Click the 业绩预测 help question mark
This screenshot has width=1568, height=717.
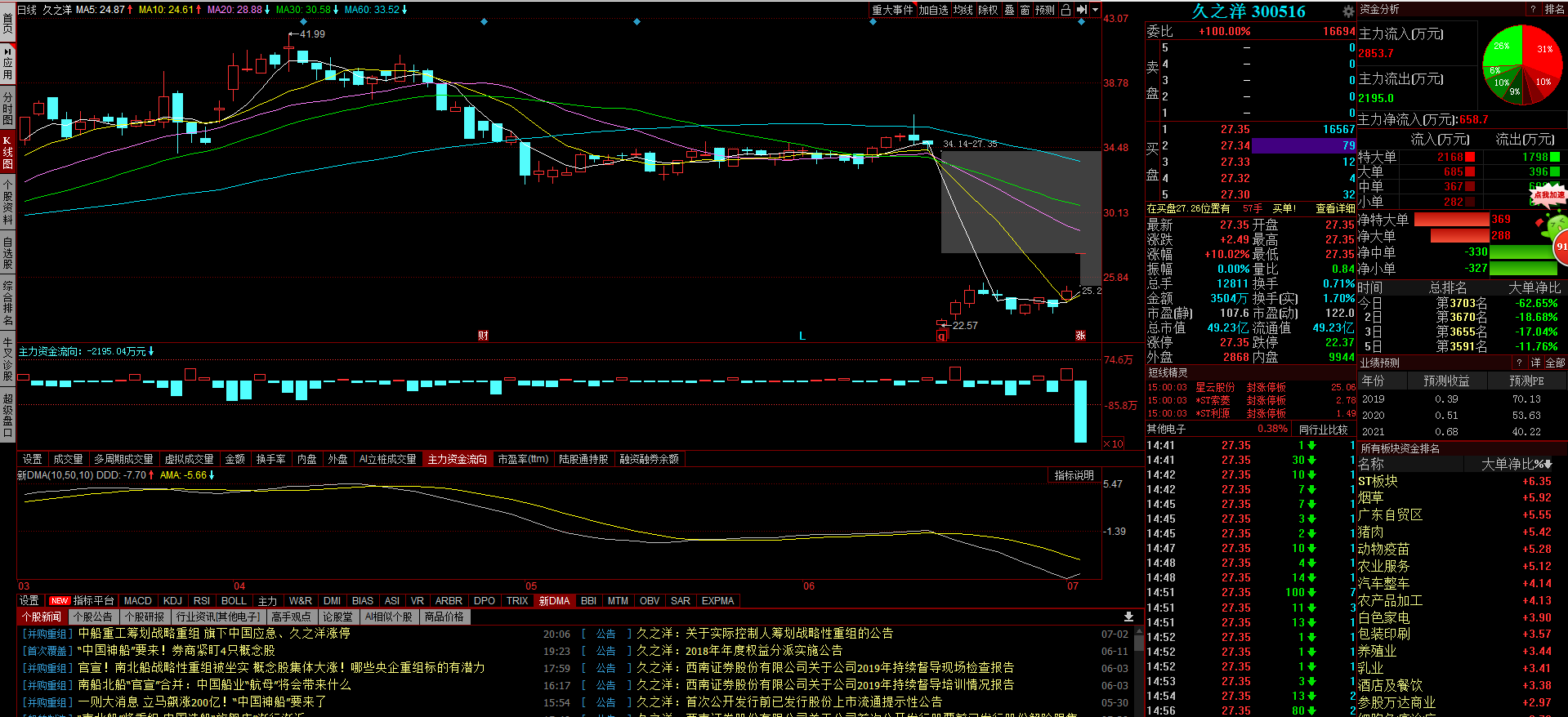point(1519,363)
